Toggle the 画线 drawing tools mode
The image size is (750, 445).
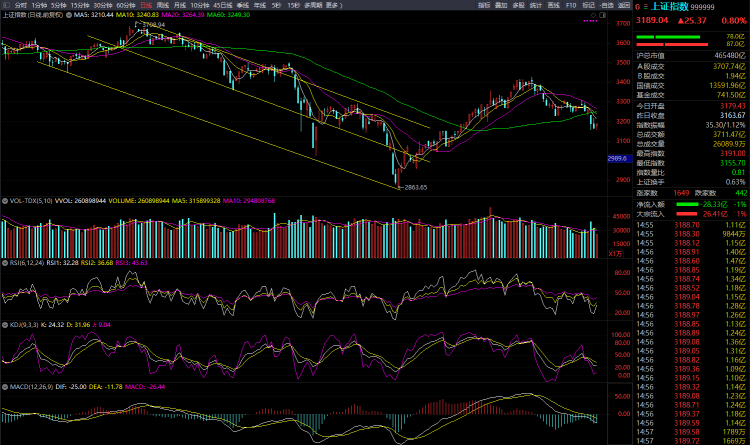[553, 5]
